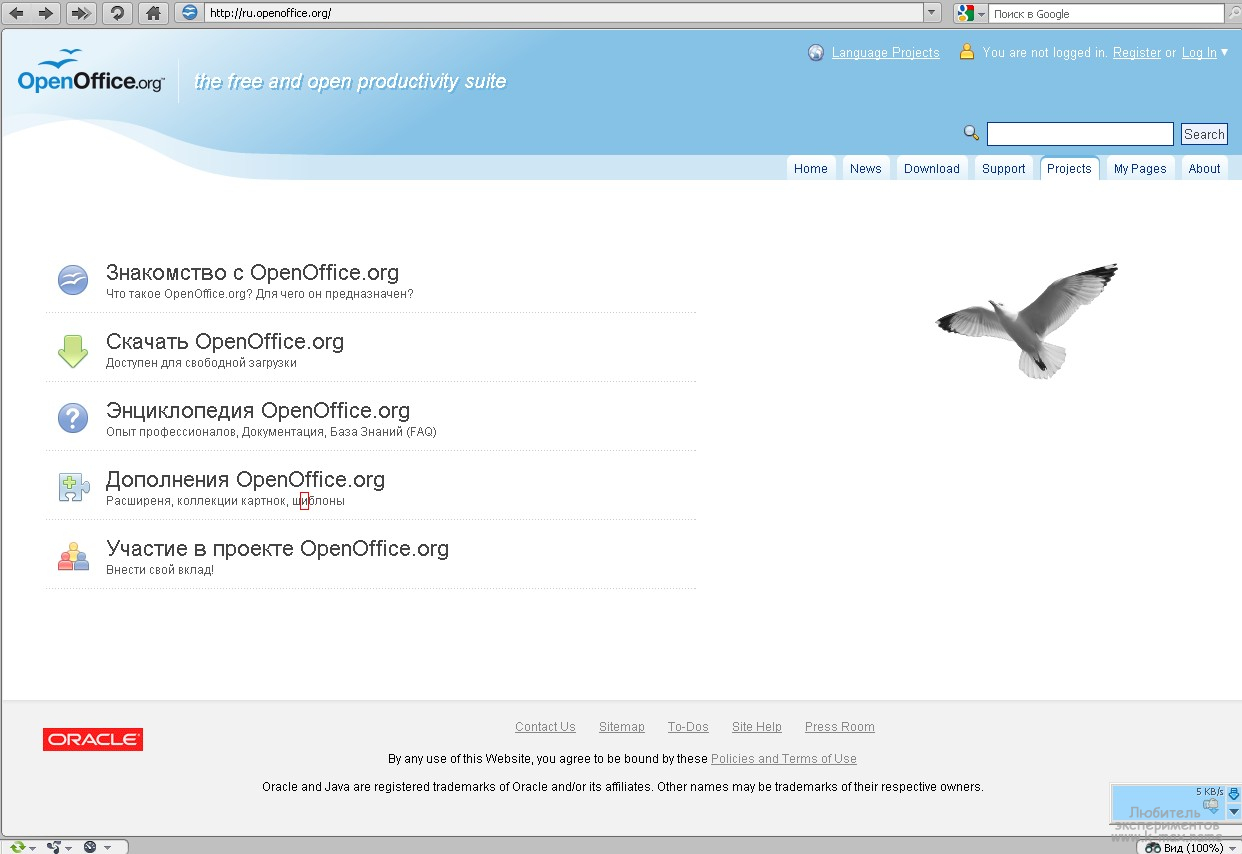Focus the address bar URL field
Image resolution: width=1242 pixels, height=854 pixels.
pyautogui.click(x=564, y=13)
